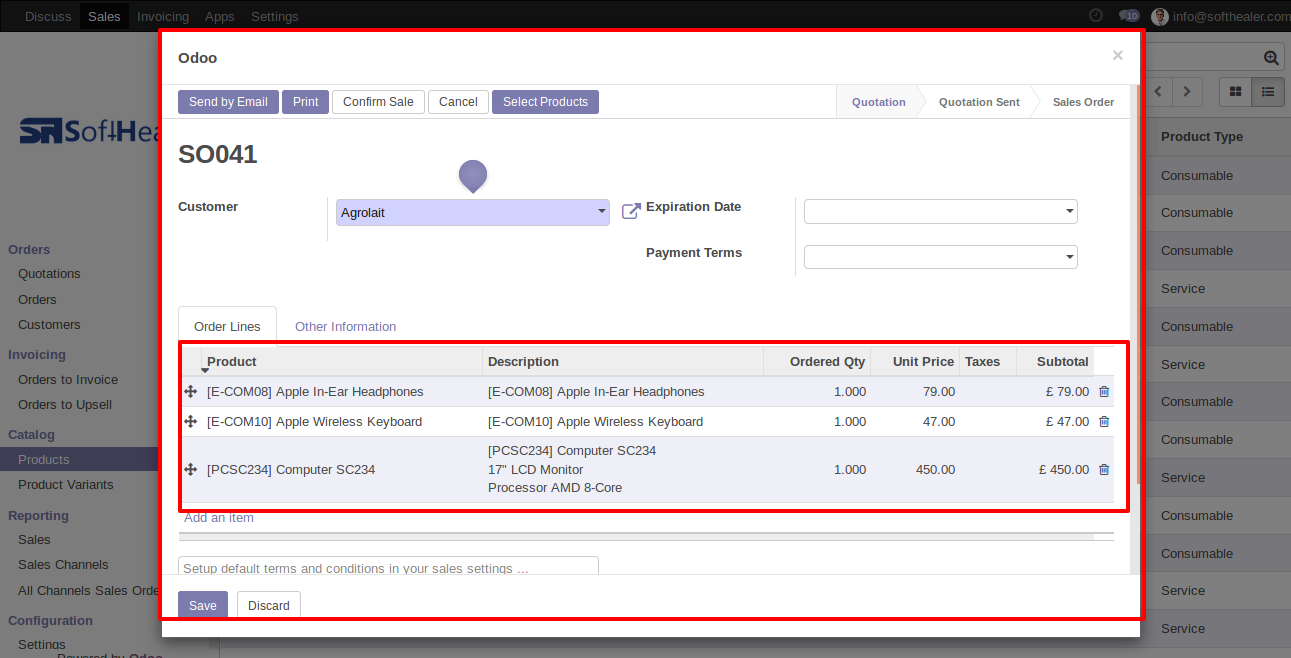Open Sales Channels in the sidebar
The width and height of the screenshot is (1291, 658).
click(x=63, y=565)
